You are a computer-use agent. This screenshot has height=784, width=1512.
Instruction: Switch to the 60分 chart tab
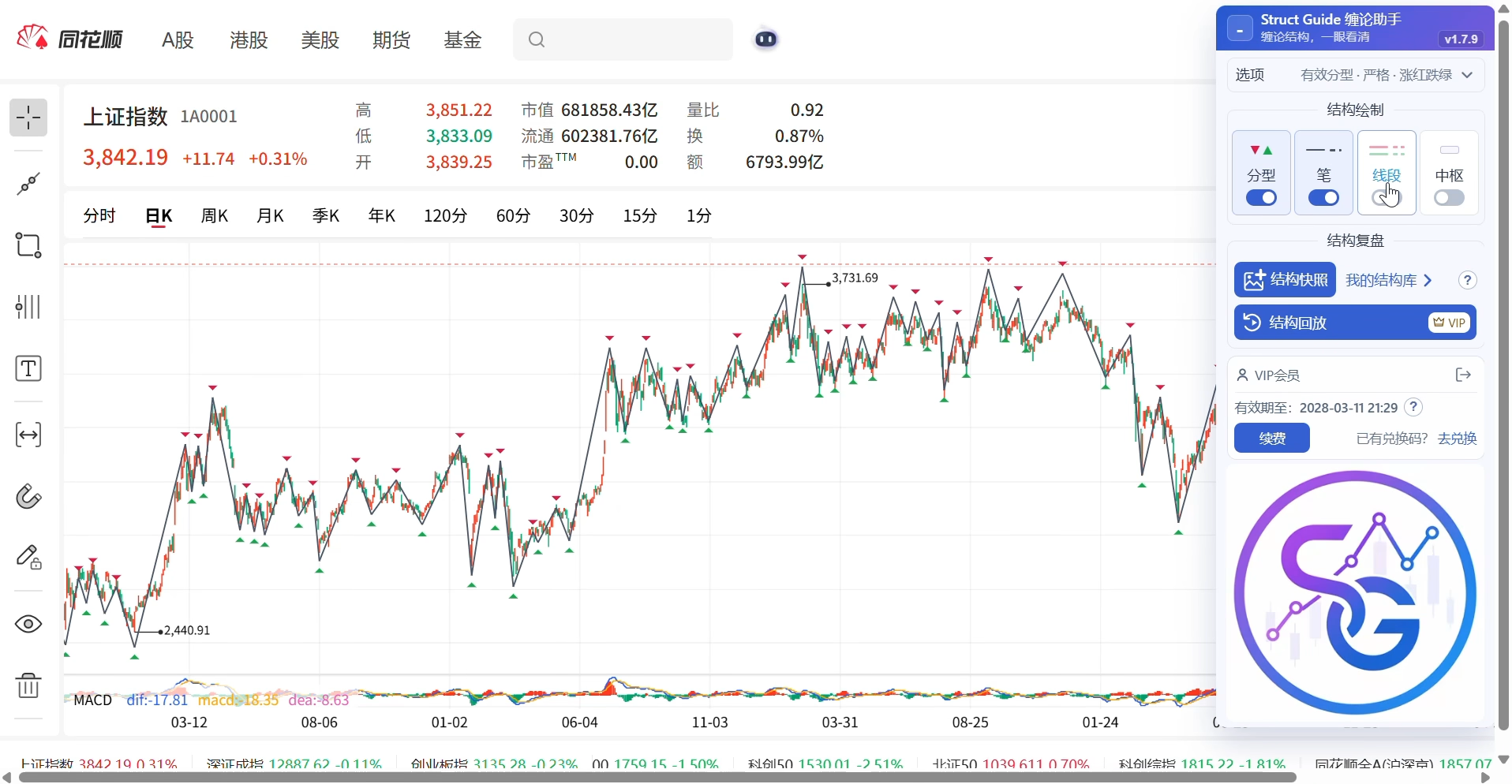point(513,215)
